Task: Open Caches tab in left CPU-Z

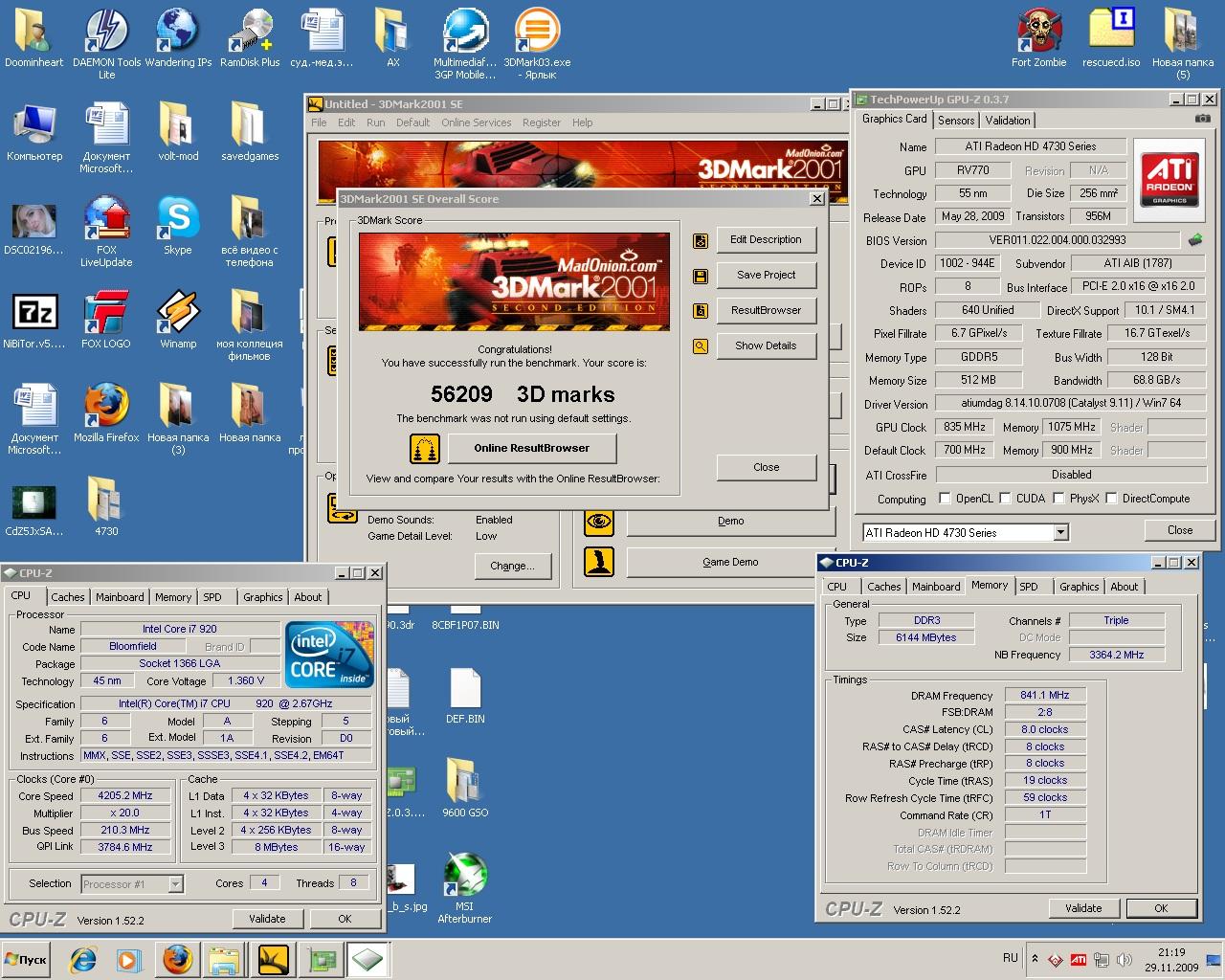Action: tap(67, 596)
